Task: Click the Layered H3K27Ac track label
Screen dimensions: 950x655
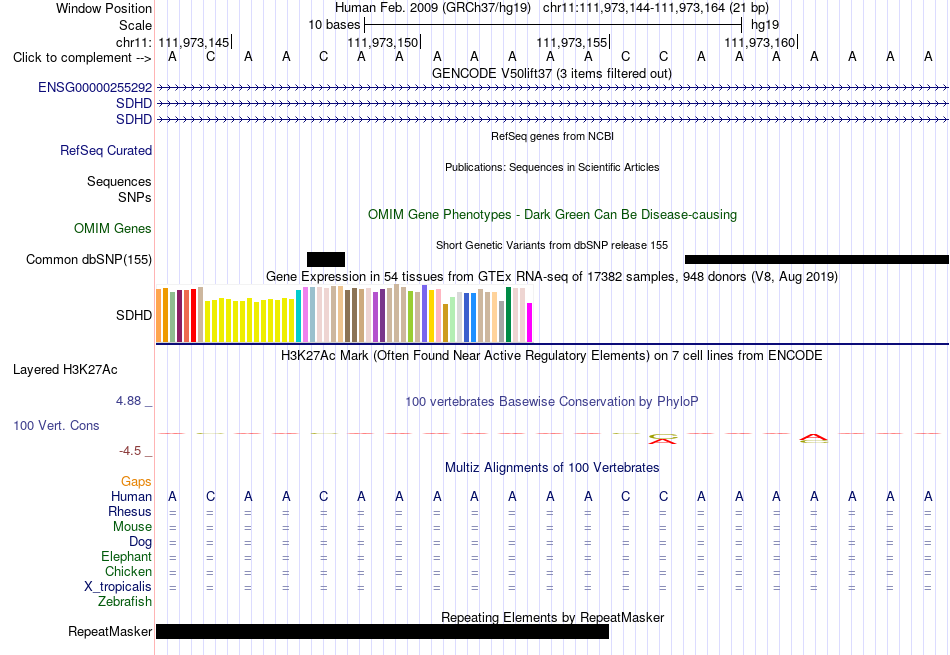Action: pos(65,370)
